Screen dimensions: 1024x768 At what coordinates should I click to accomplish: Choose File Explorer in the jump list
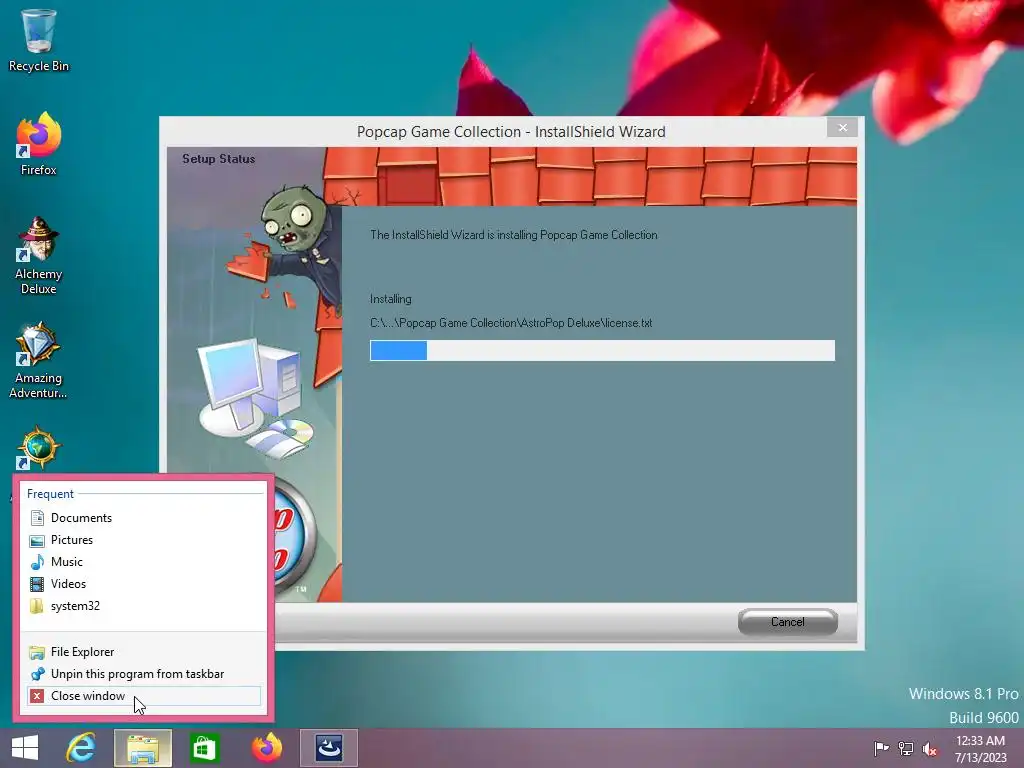(x=144, y=652)
